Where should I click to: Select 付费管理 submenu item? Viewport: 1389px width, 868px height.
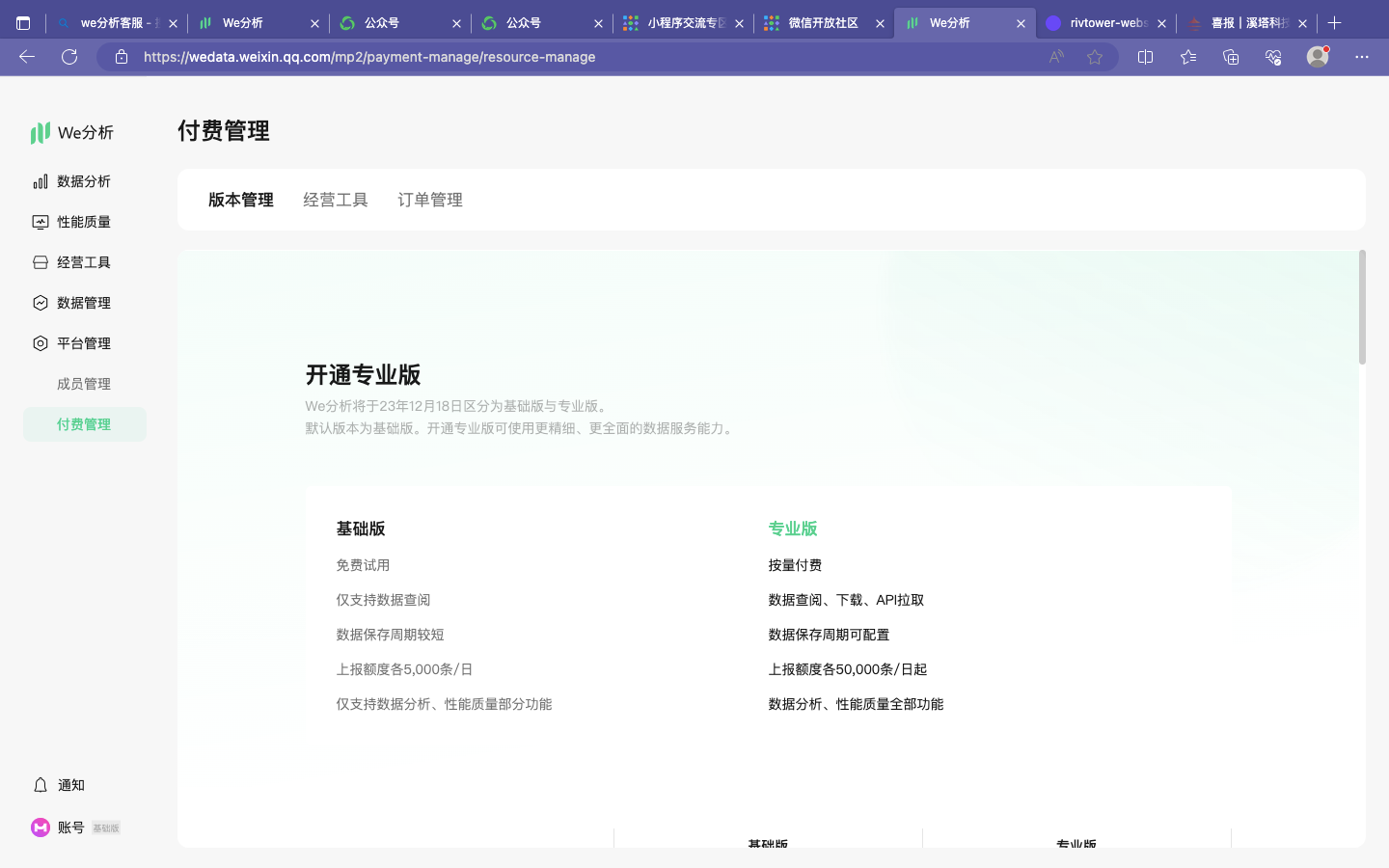[x=84, y=424]
